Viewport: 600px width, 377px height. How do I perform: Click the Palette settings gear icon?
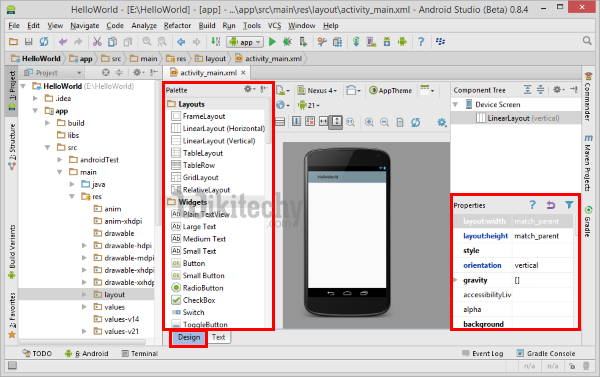pos(248,89)
